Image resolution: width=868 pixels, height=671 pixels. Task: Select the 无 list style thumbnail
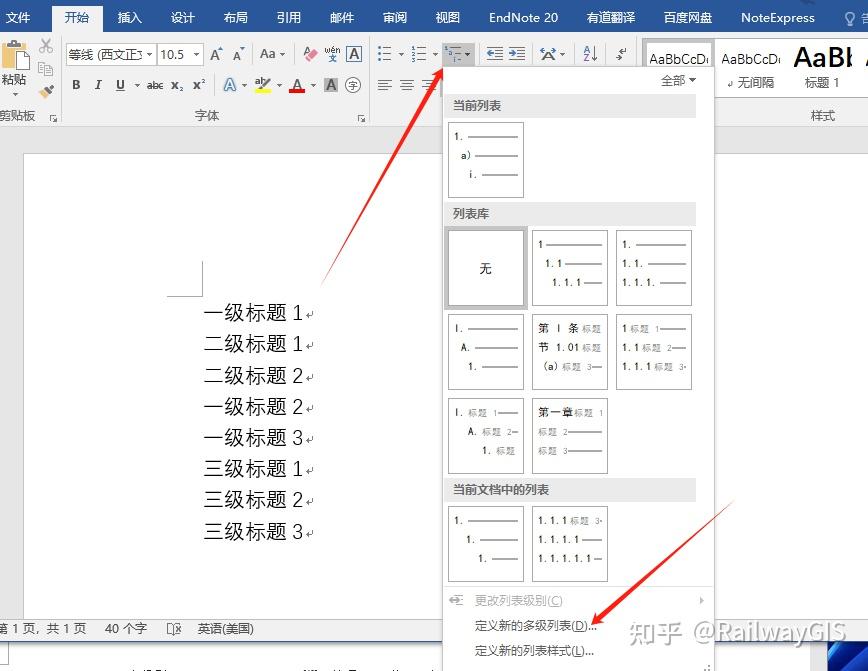pyautogui.click(x=485, y=267)
